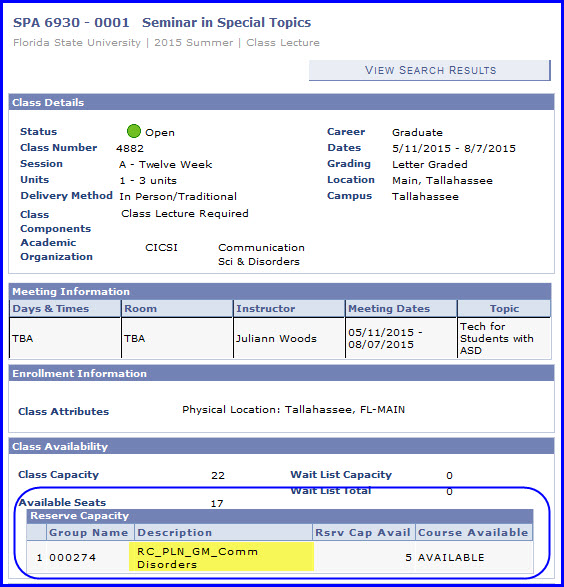Click the Course Available column header
Viewport: 564px width, 587px height.
pos(474,532)
